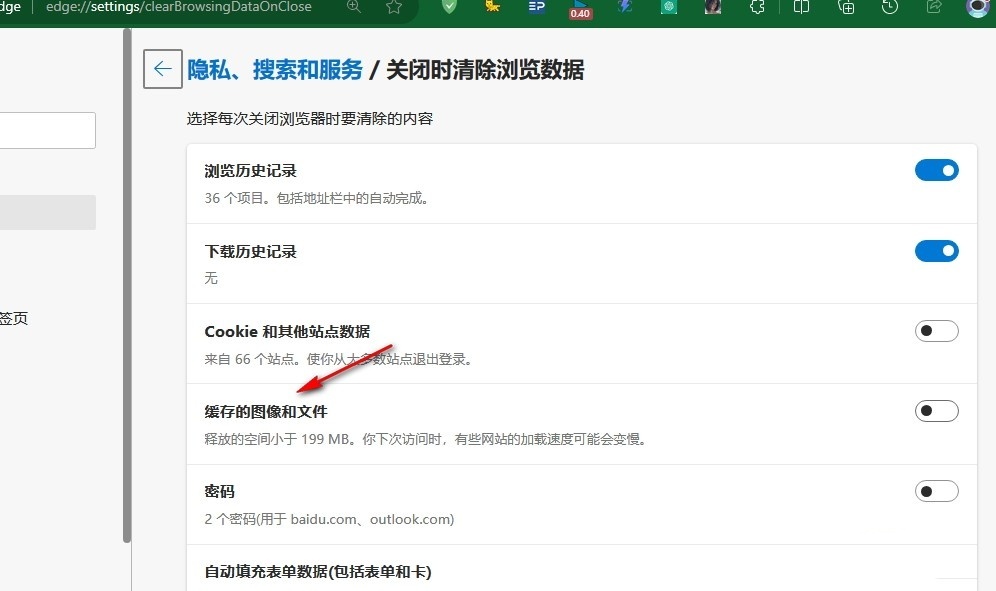
Task: Enable the 缓存的图像和文件 toggle
Action: pyautogui.click(x=936, y=411)
